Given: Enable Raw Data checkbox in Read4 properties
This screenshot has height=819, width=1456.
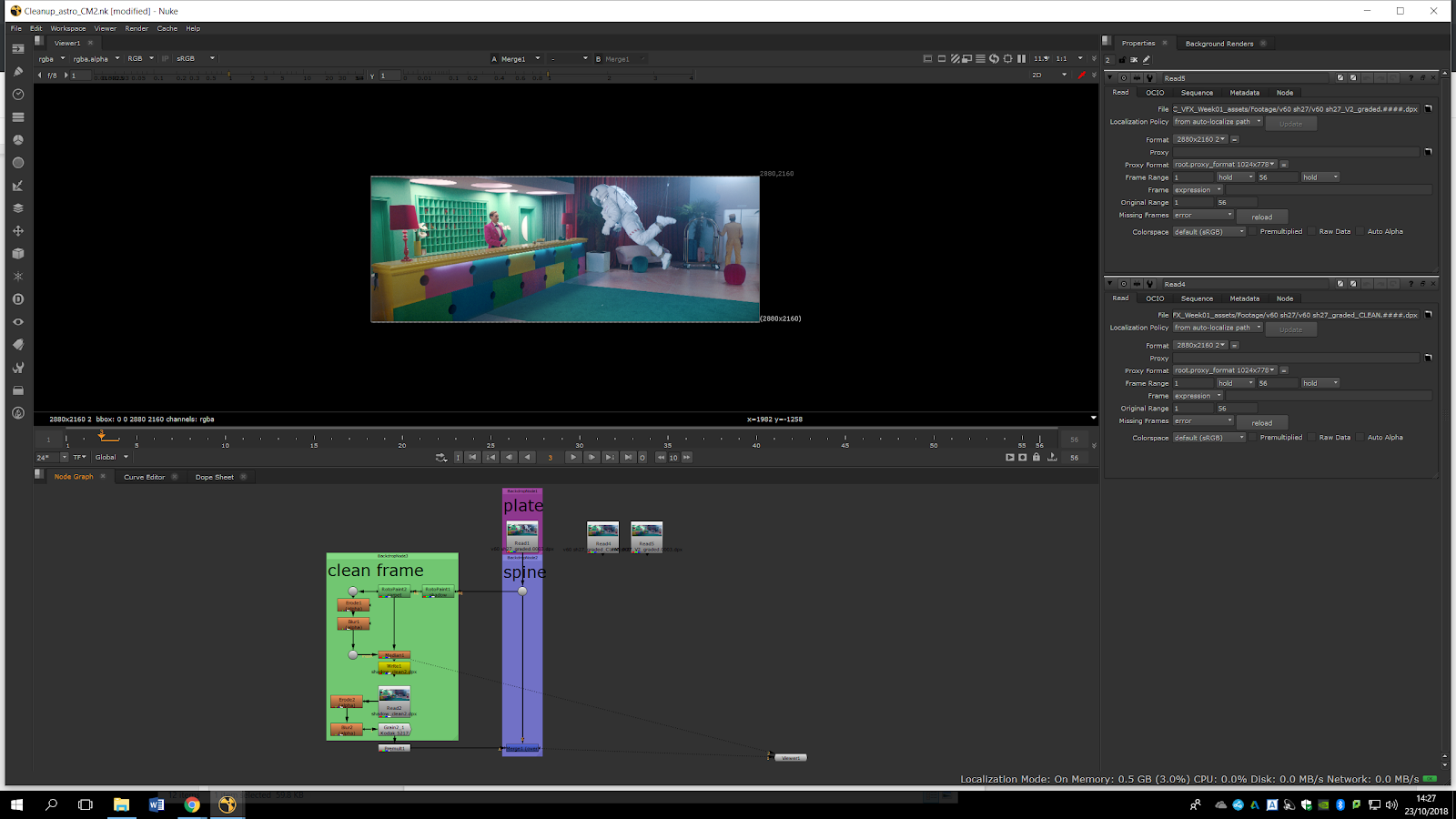Looking at the screenshot, I should click(x=1312, y=438).
